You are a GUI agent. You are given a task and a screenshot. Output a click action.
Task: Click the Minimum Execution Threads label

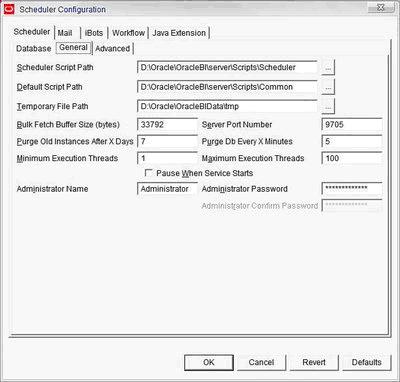(x=67, y=158)
